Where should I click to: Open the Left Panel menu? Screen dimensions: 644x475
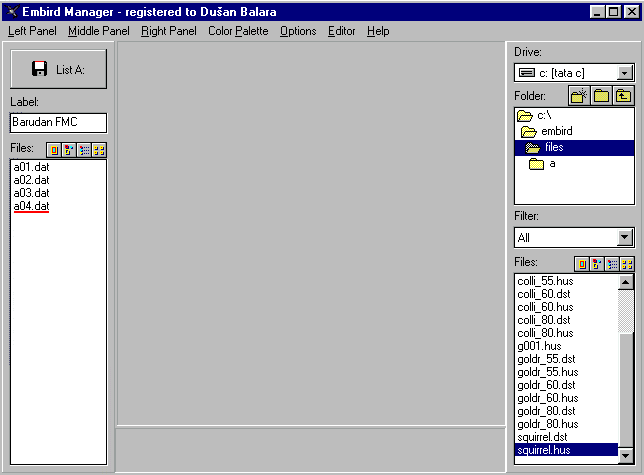pyautogui.click(x=32, y=31)
